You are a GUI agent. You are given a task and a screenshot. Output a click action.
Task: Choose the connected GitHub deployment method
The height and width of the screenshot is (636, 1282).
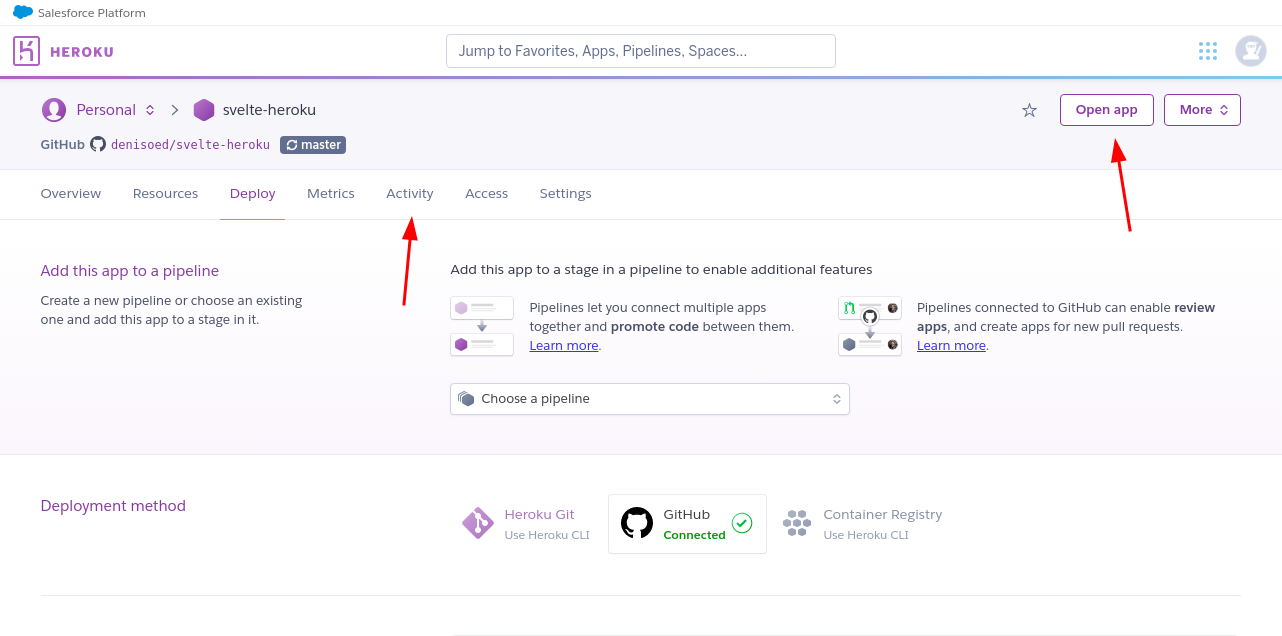pyautogui.click(x=687, y=523)
